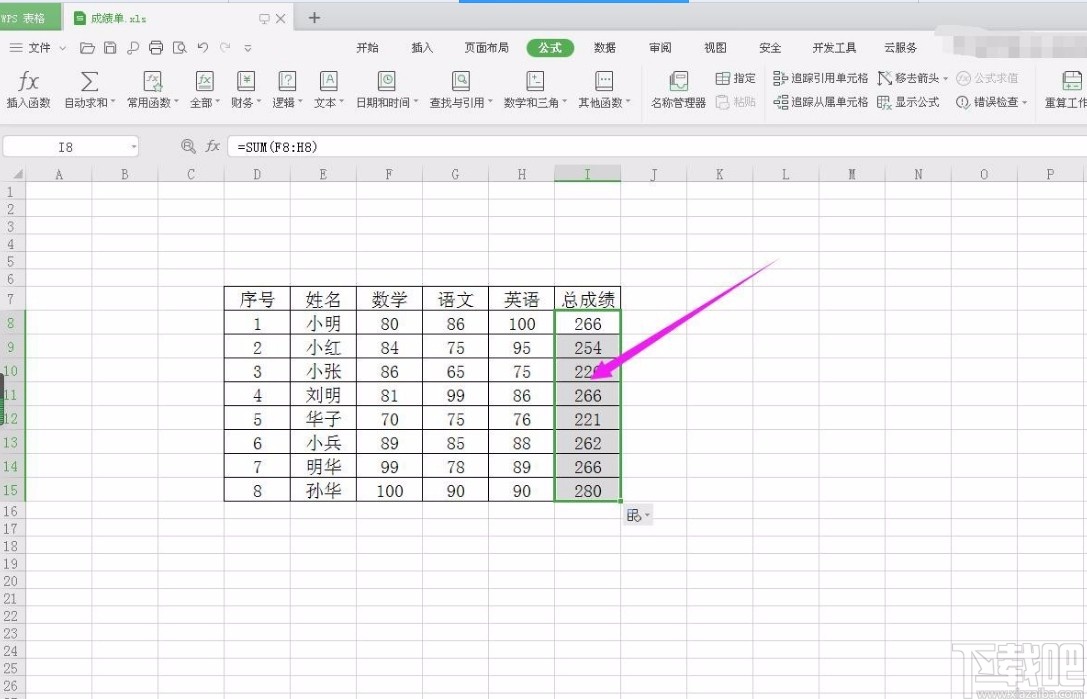Select the cell showing total score 280
Image resolution: width=1087 pixels, height=699 pixels.
point(587,490)
